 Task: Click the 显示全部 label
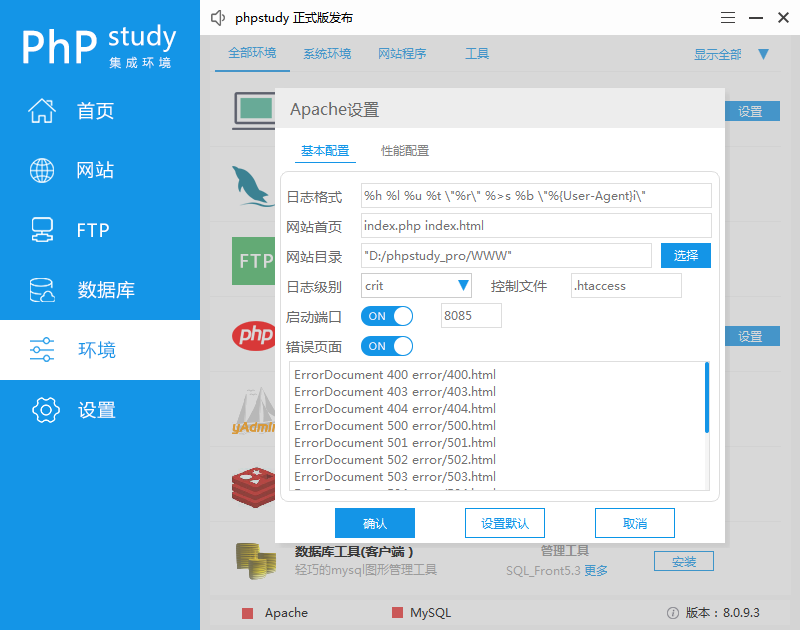coord(717,54)
